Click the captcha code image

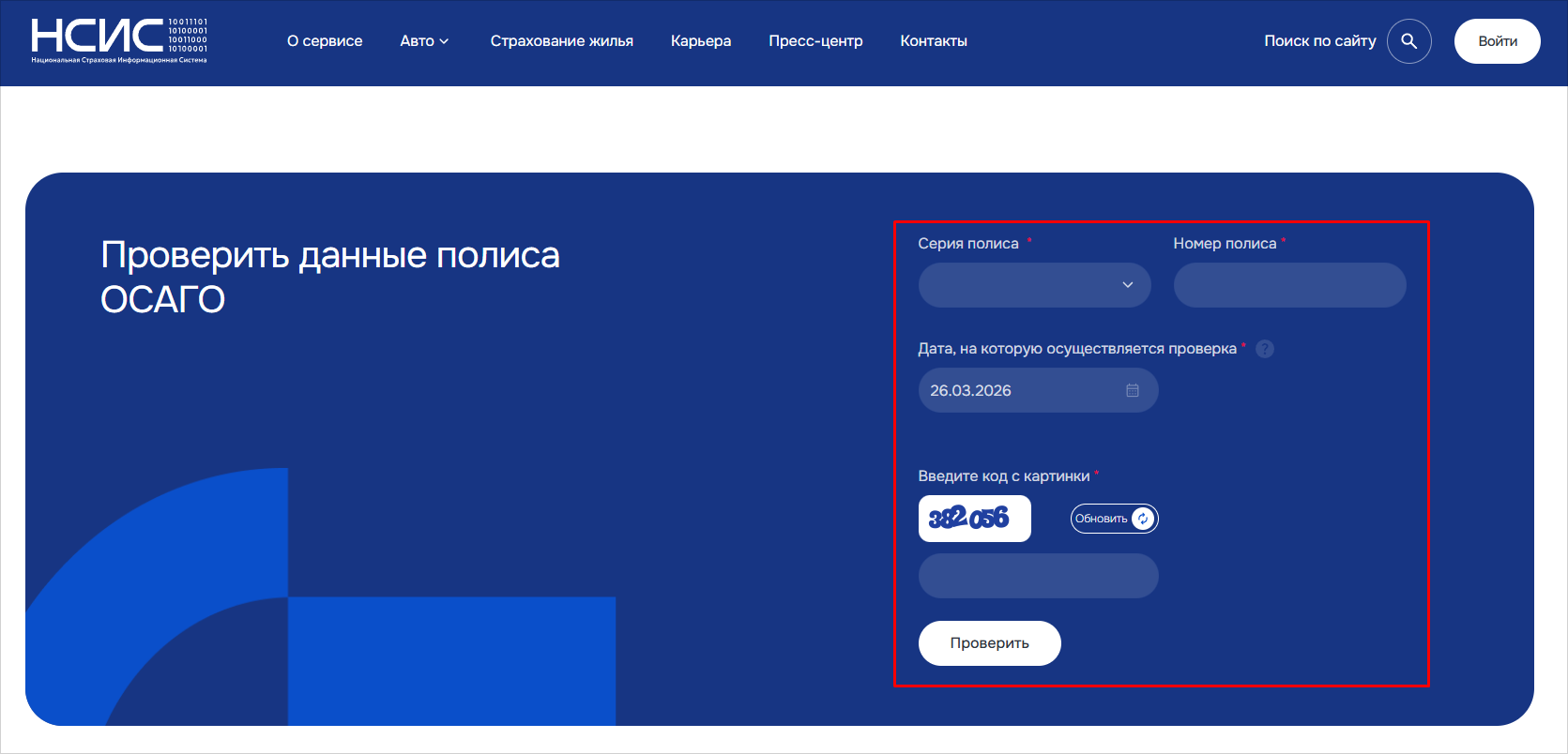tap(974, 519)
